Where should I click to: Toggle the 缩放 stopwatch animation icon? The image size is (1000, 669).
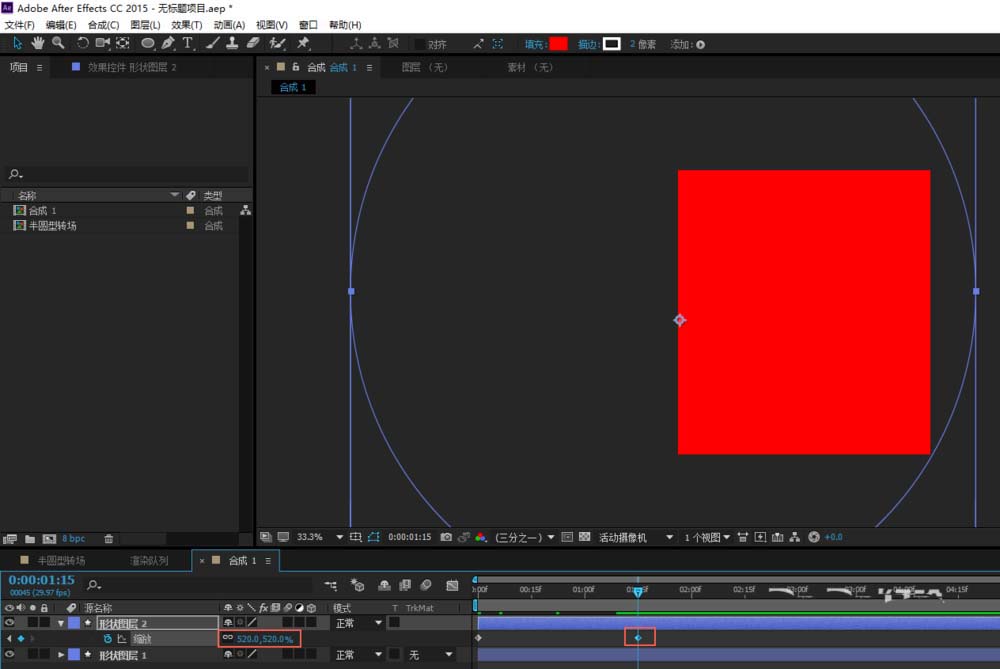107,638
